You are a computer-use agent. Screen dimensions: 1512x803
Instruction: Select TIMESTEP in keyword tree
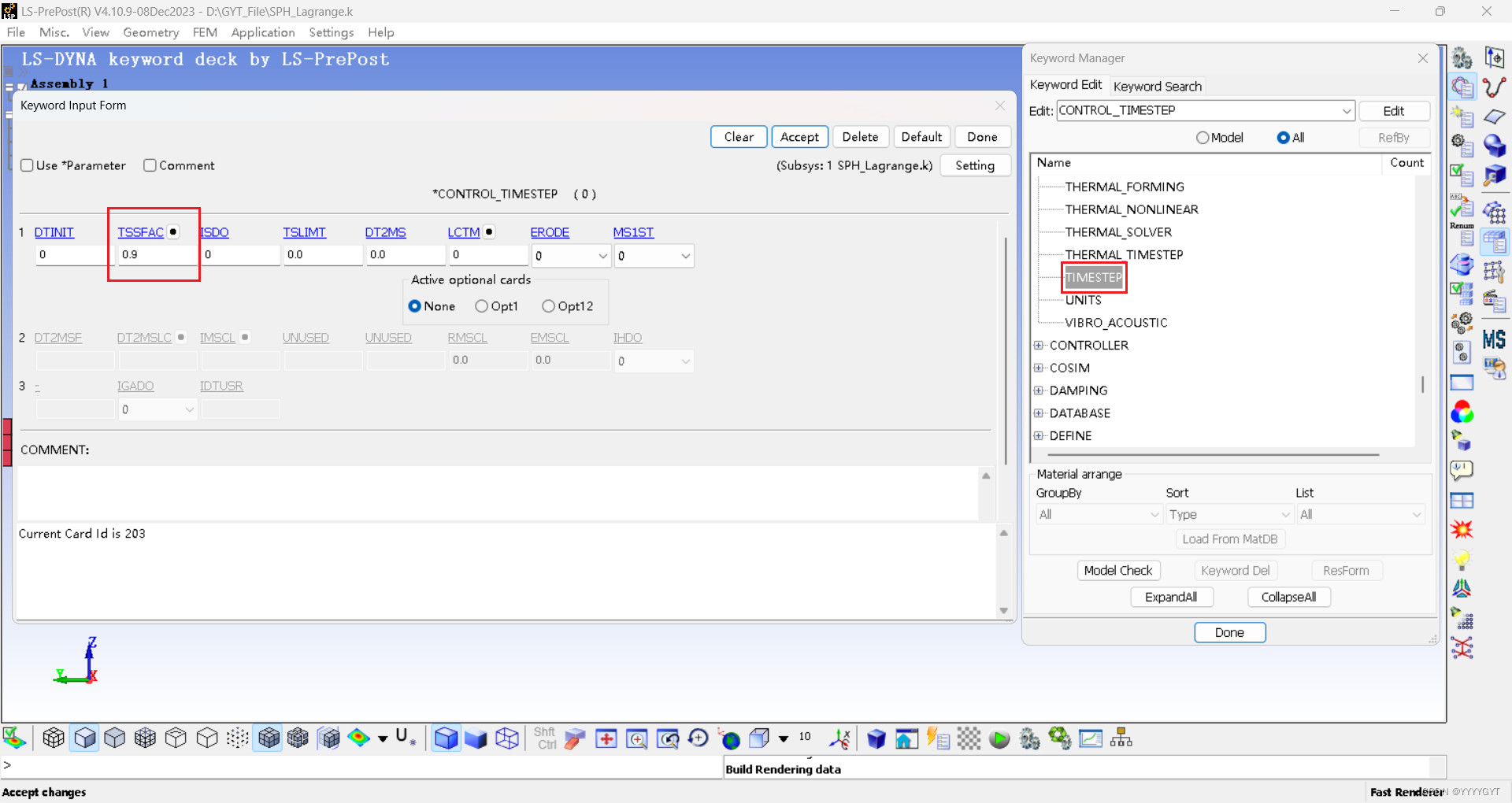tap(1093, 277)
